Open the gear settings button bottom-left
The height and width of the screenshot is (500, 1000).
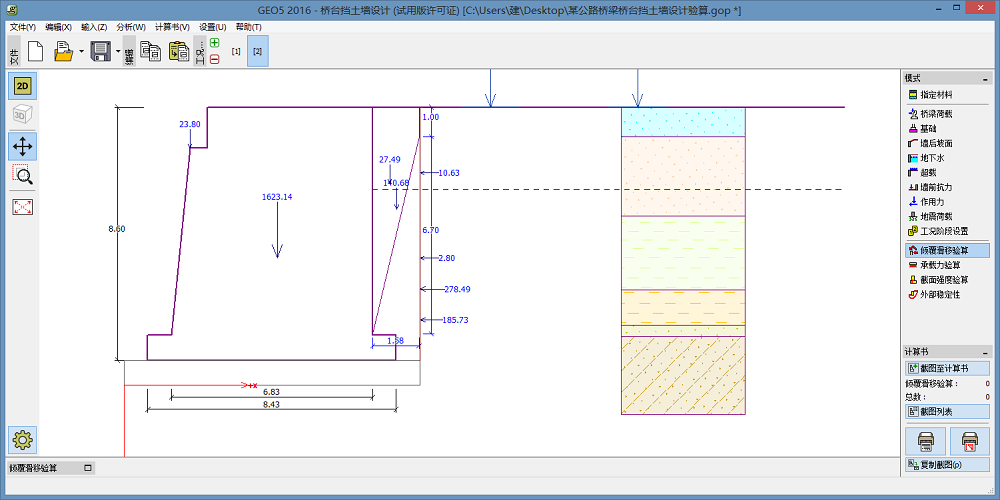coord(22,438)
